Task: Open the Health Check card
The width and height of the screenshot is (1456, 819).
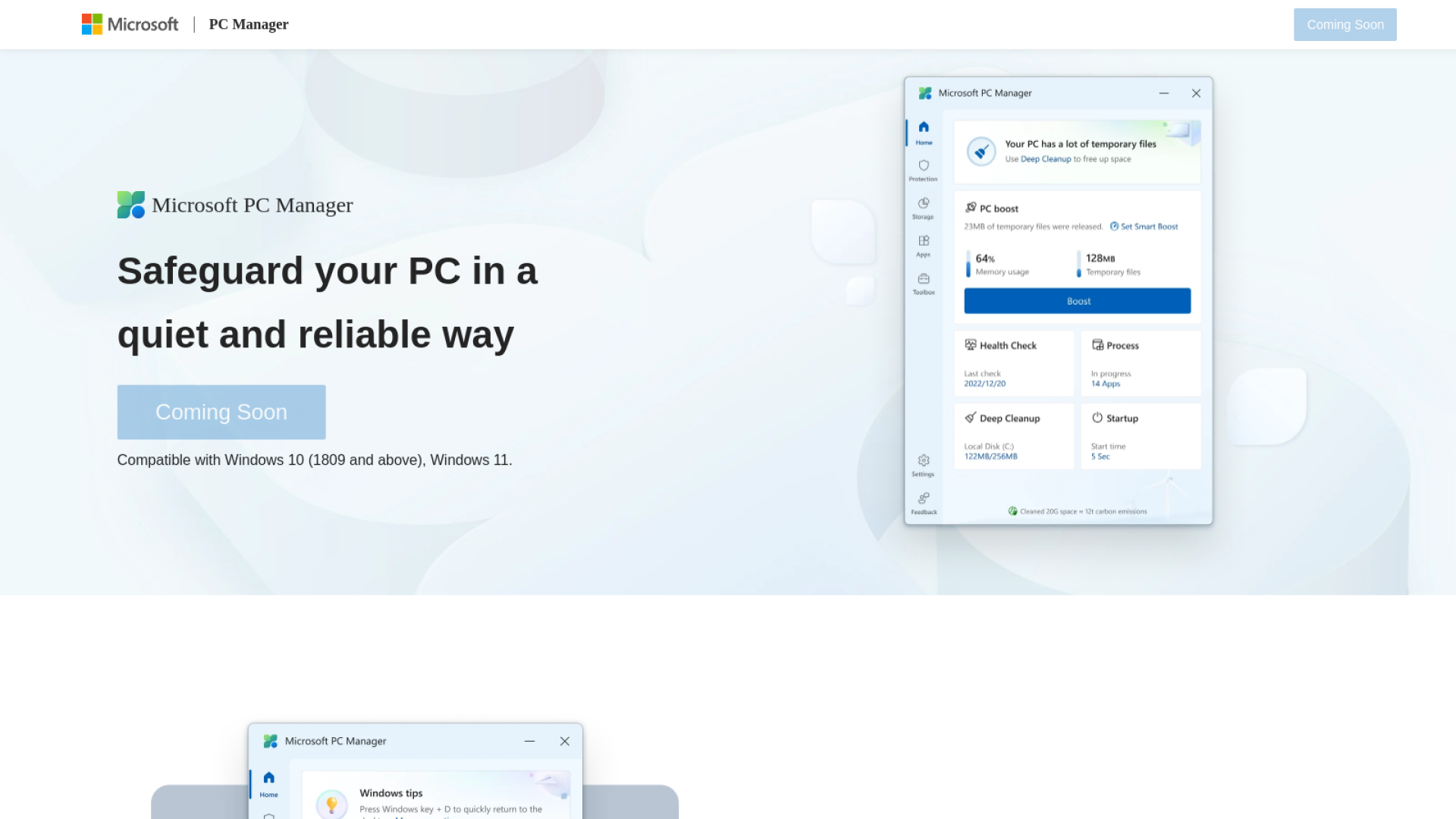Action: (x=1013, y=363)
